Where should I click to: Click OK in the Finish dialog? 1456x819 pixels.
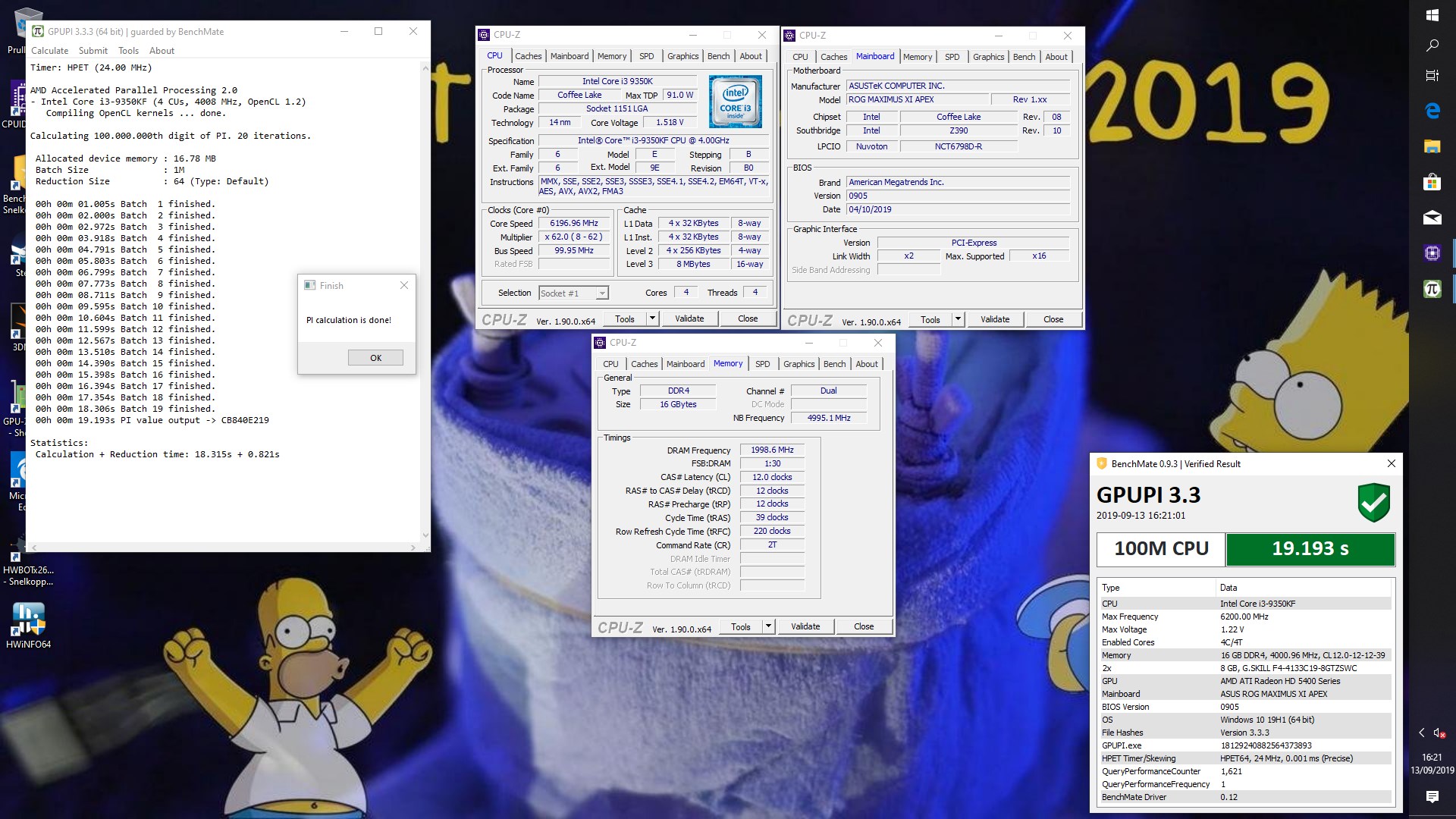click(375, 358)
